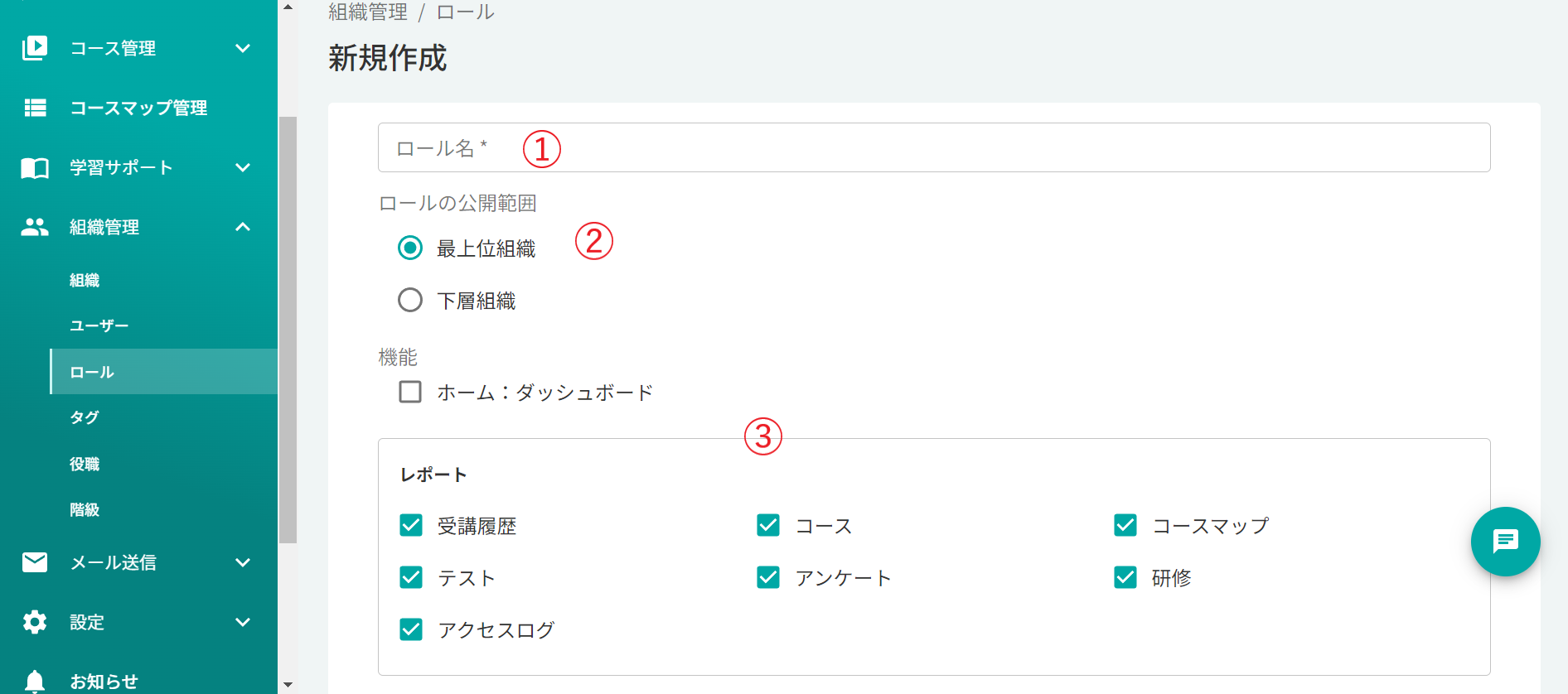Select the 下層組織 radio button

click(x=410, y=300)
